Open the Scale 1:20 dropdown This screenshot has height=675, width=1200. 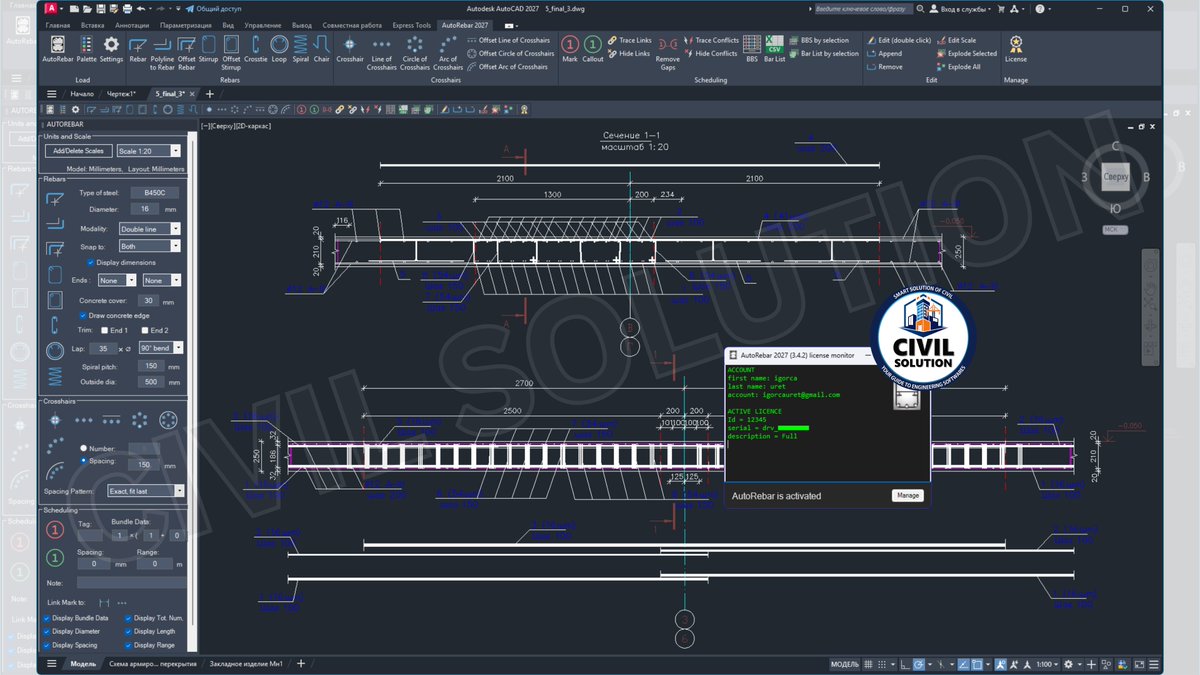pyautogui.click(x=148, y=151)
